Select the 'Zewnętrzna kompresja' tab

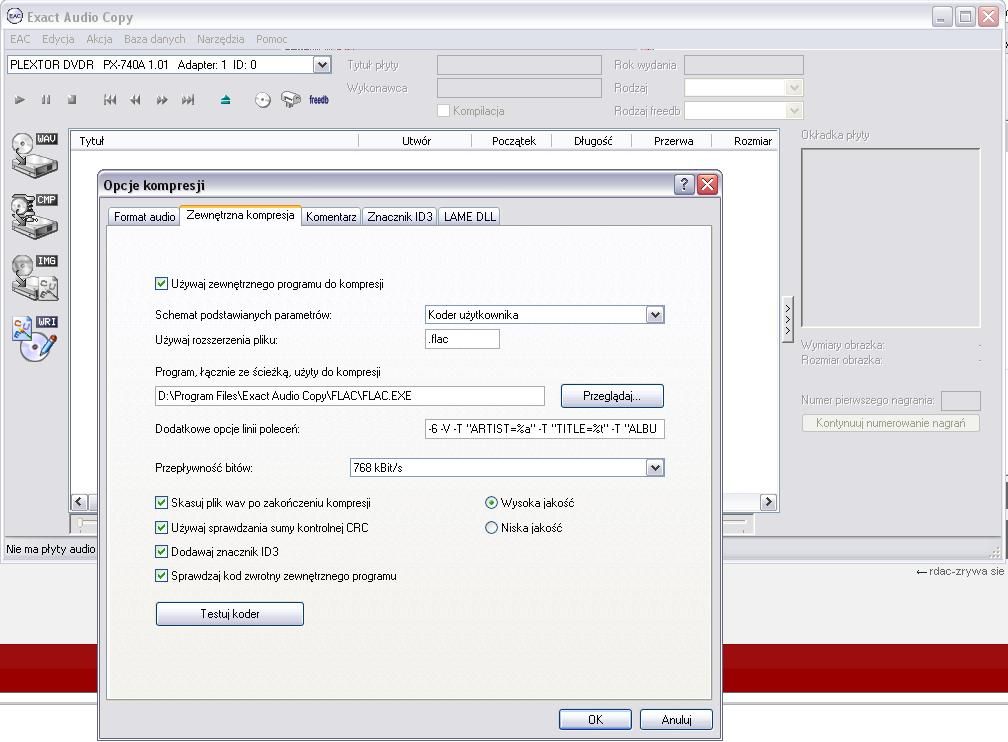[240, 215]
